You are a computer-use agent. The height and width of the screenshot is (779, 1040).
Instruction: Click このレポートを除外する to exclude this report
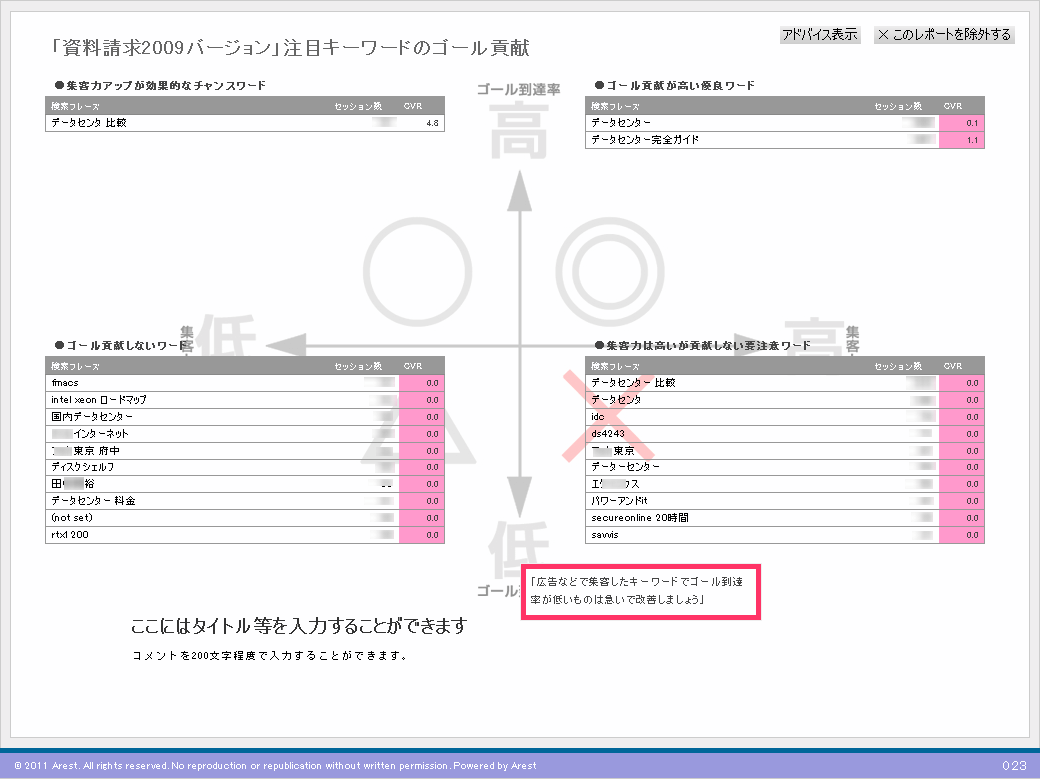[x=944, y=35]
